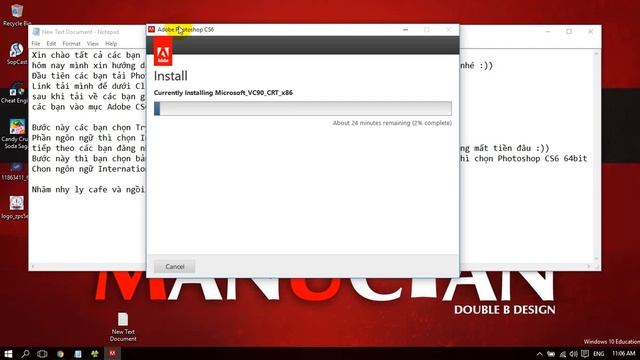Screen dimensions: 640x360
Task: Select the Candy Crush Soda Saga desktop icon
Action: click(16, 134)
